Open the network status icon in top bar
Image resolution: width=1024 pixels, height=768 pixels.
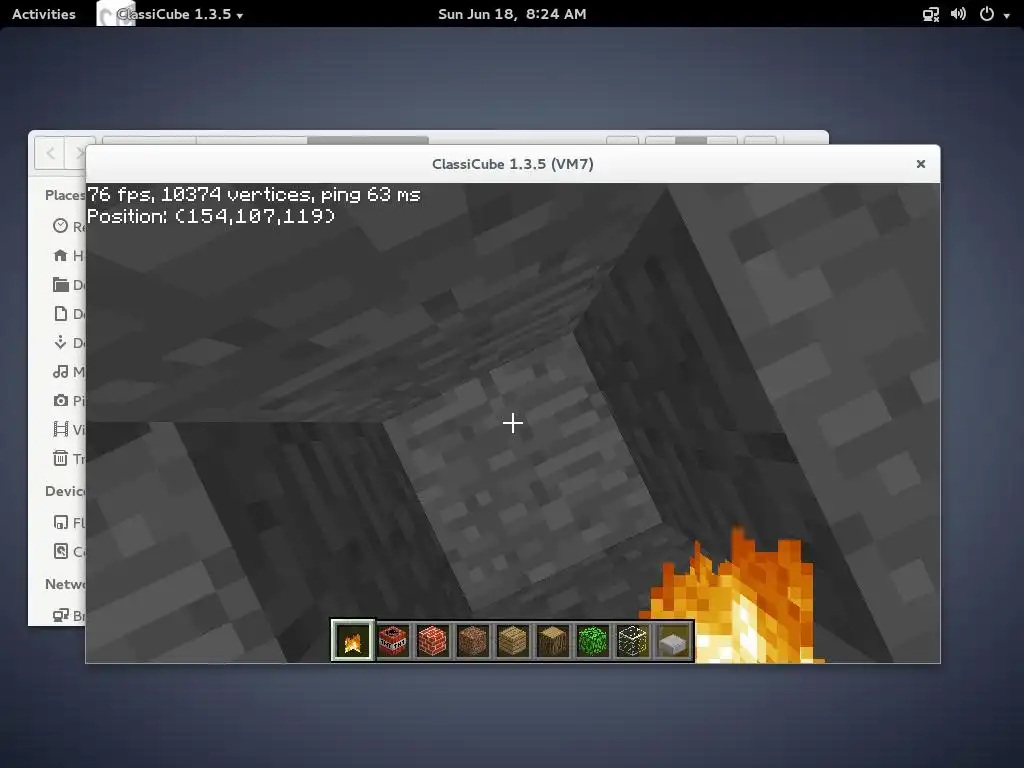[931, 14]
